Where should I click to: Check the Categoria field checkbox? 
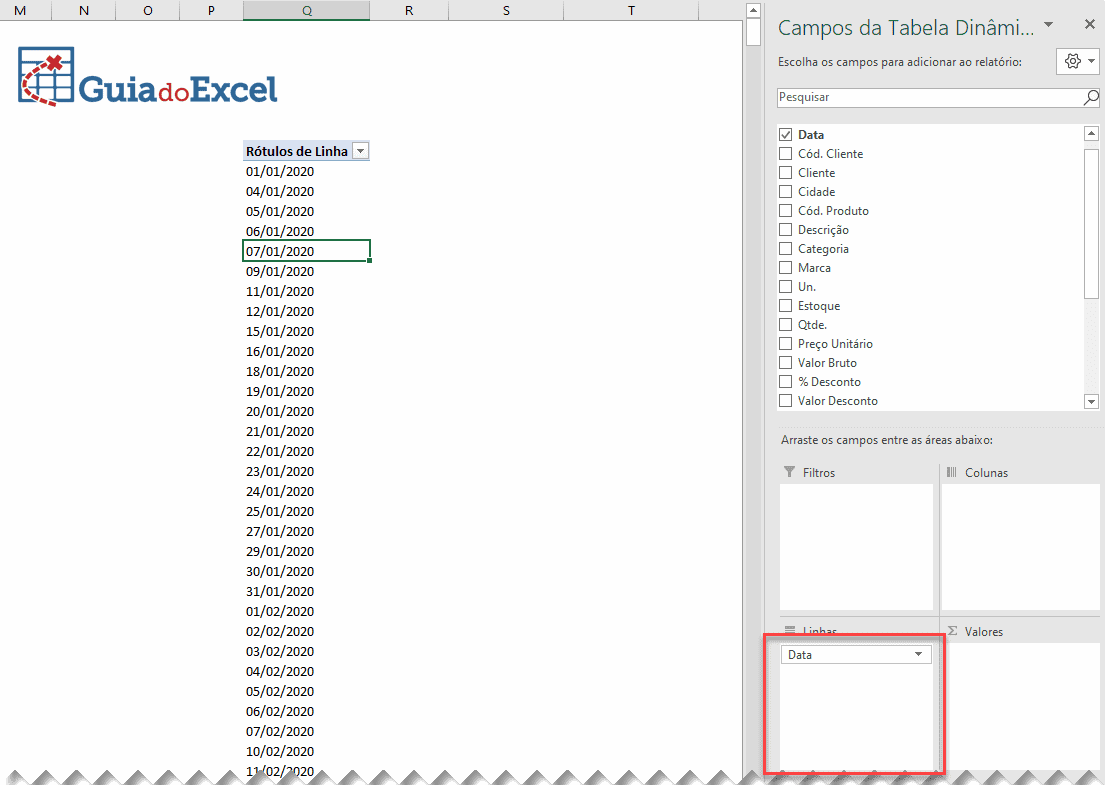point(785,249)
